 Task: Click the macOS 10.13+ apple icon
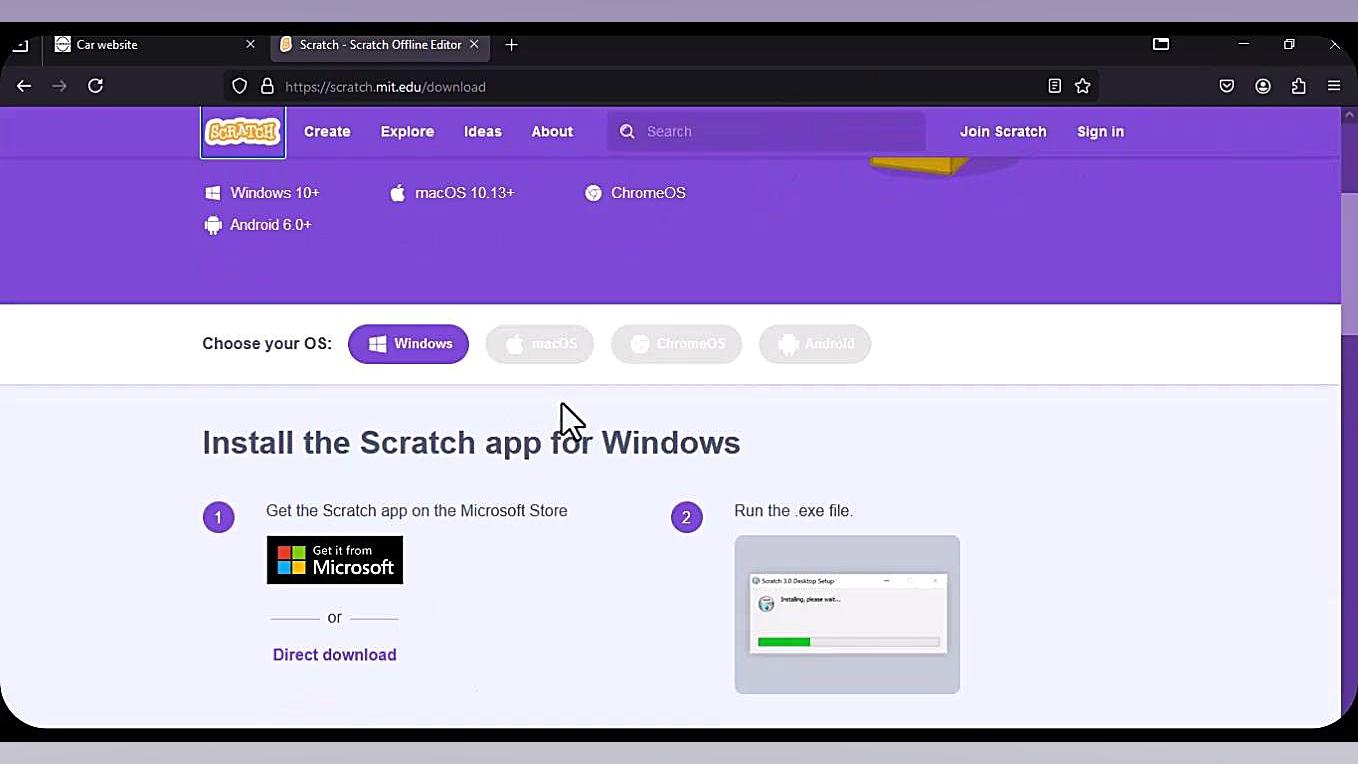tap(398, 193)
